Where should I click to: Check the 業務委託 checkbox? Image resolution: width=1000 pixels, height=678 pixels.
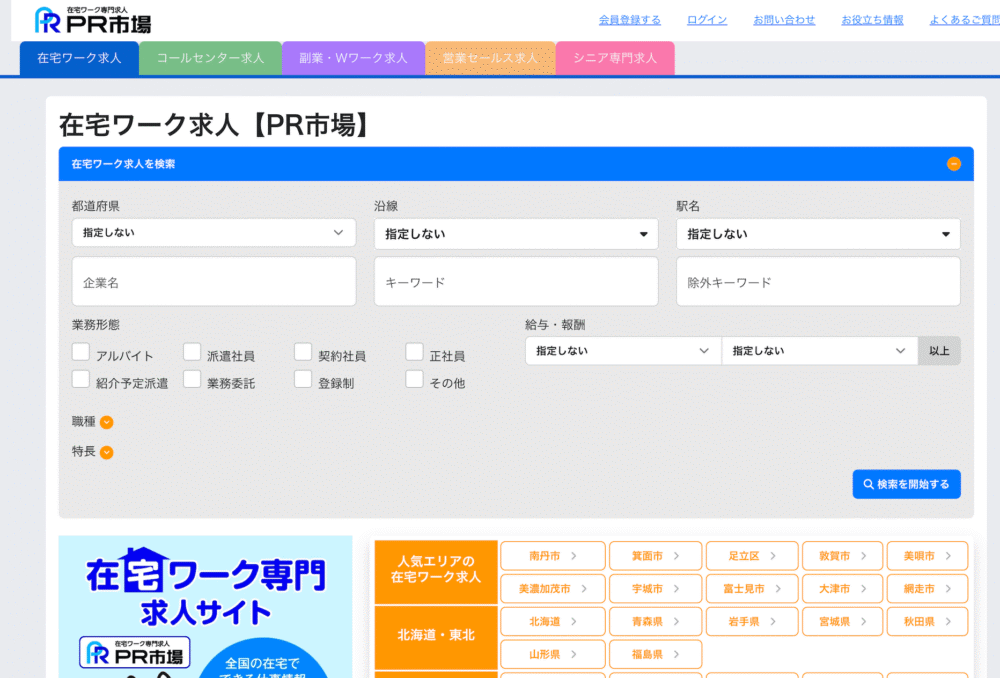(x=192, y=379)
